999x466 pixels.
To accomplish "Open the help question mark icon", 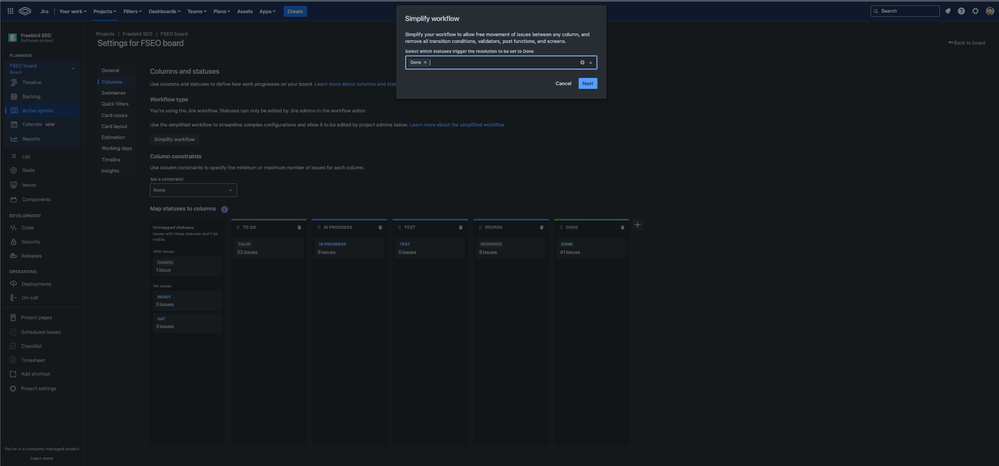I will click(x=962, y=11).
